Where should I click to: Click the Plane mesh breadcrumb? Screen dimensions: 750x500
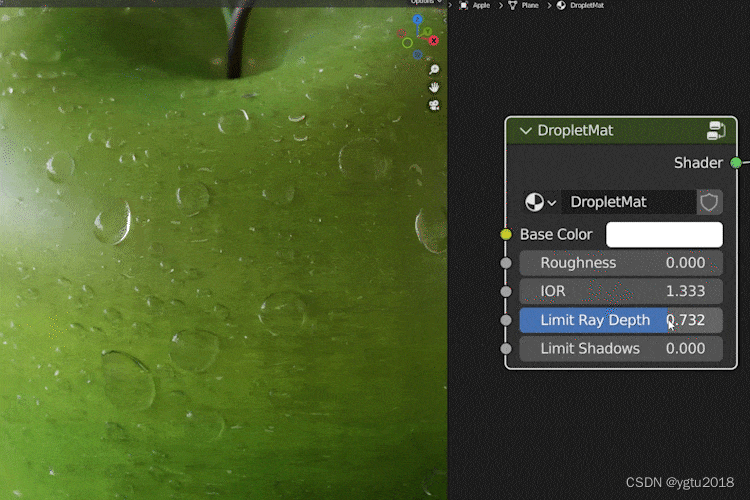tap(524, 5)
